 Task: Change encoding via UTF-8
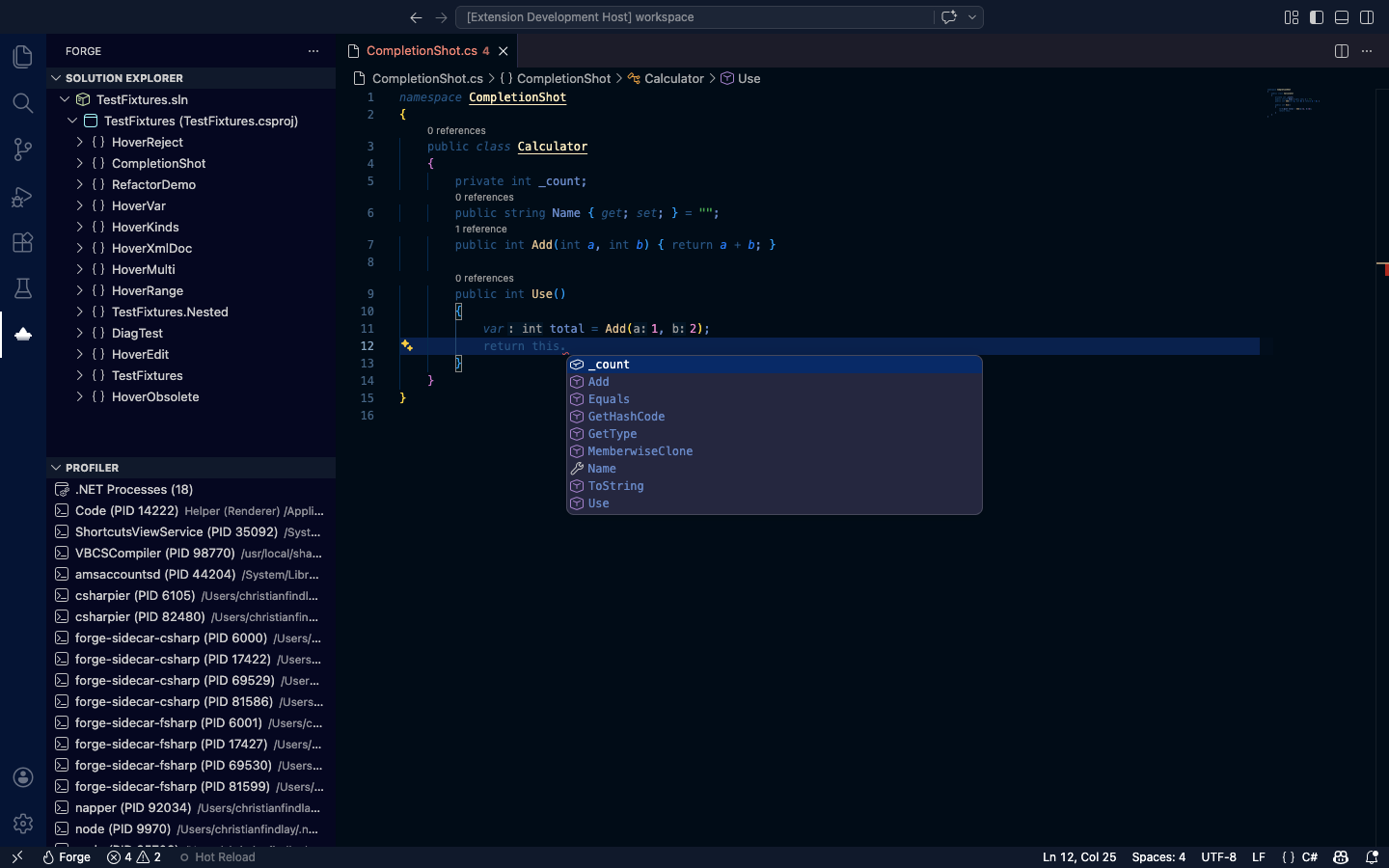pos(1218,856)
